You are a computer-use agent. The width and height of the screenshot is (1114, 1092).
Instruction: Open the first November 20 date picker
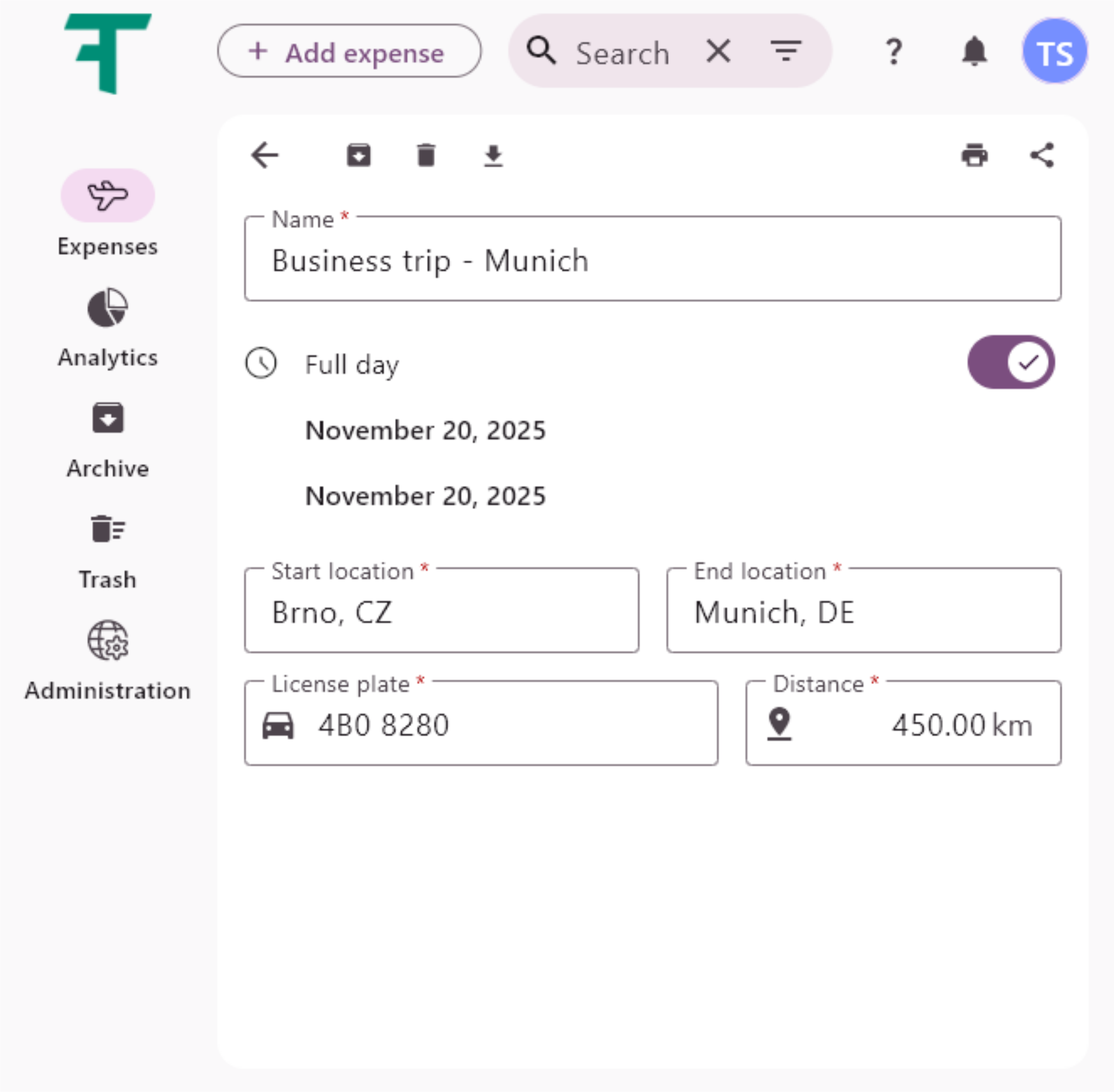[425, 430]
